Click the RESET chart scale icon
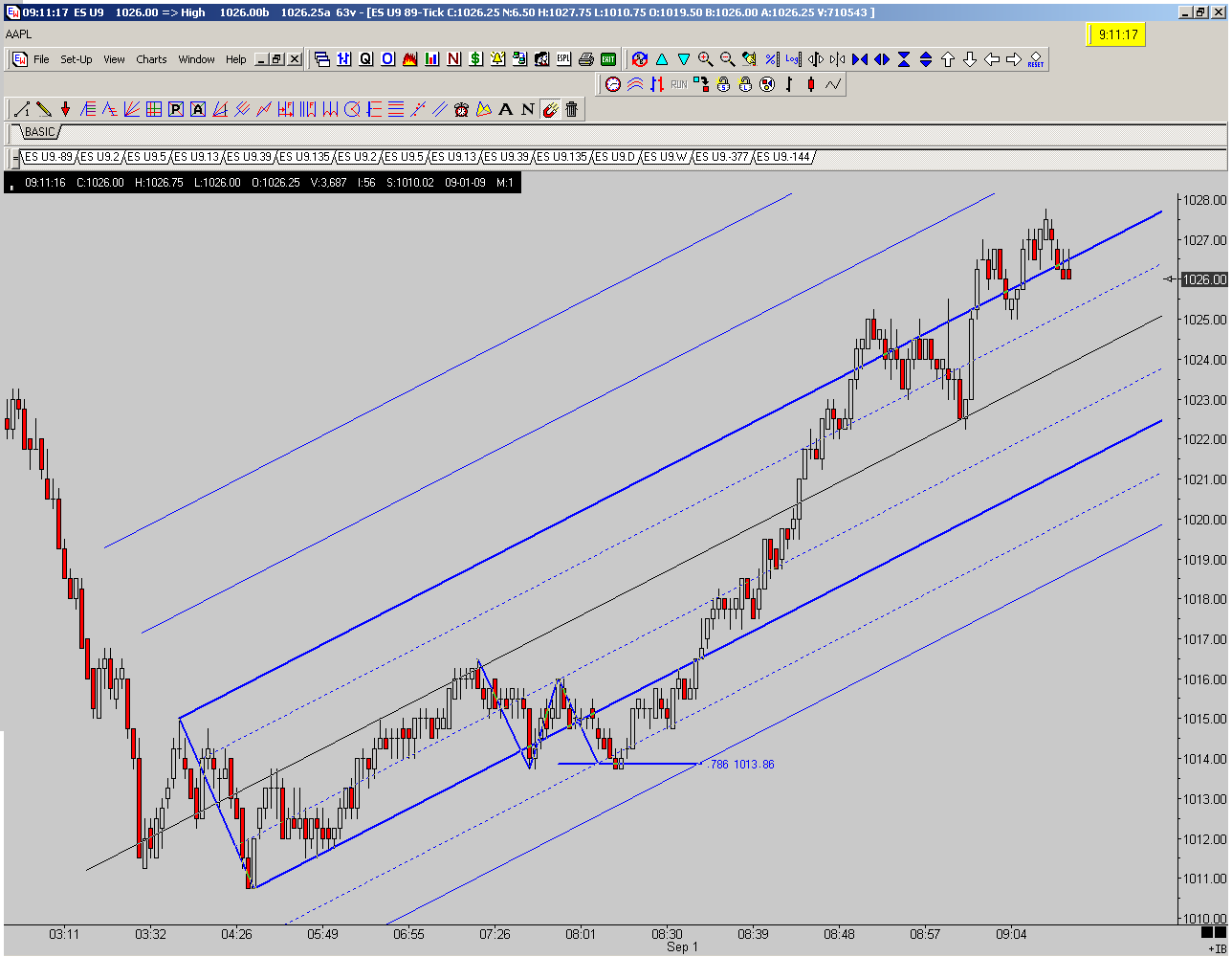This screenshot has width=1232, height=957. (x=1036, y=59)
